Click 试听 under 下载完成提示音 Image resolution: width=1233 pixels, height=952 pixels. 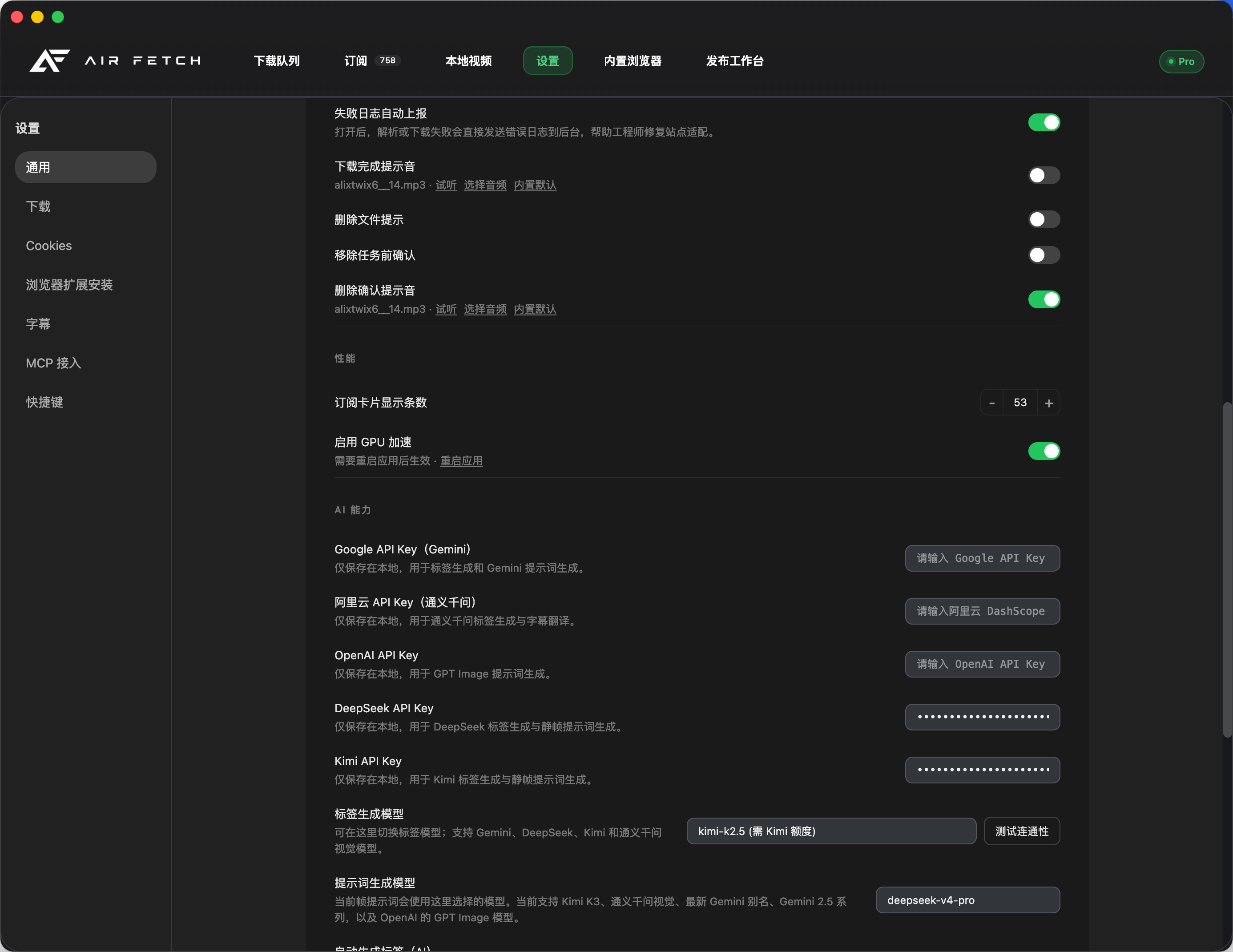[x=446, y=185]
